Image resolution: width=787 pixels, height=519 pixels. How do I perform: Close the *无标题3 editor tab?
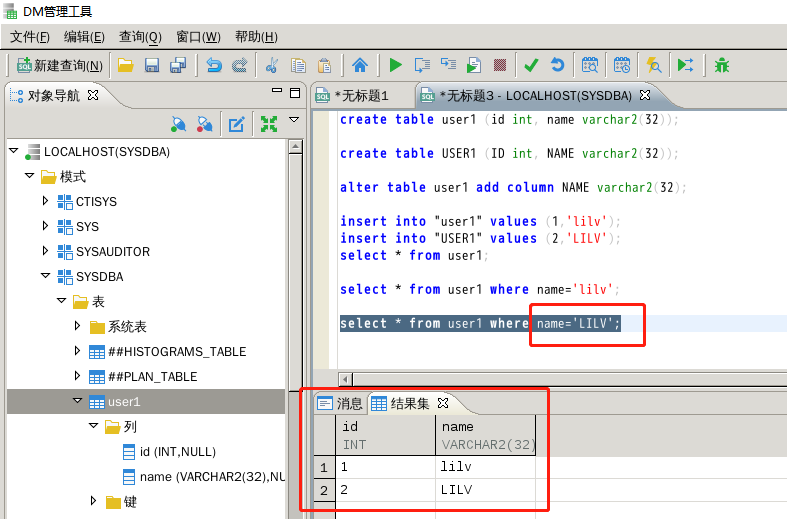coord(645,95)
